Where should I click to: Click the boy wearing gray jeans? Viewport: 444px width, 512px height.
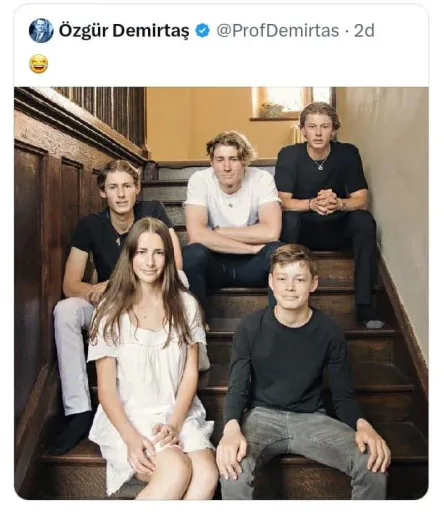(x=300, y=373)
